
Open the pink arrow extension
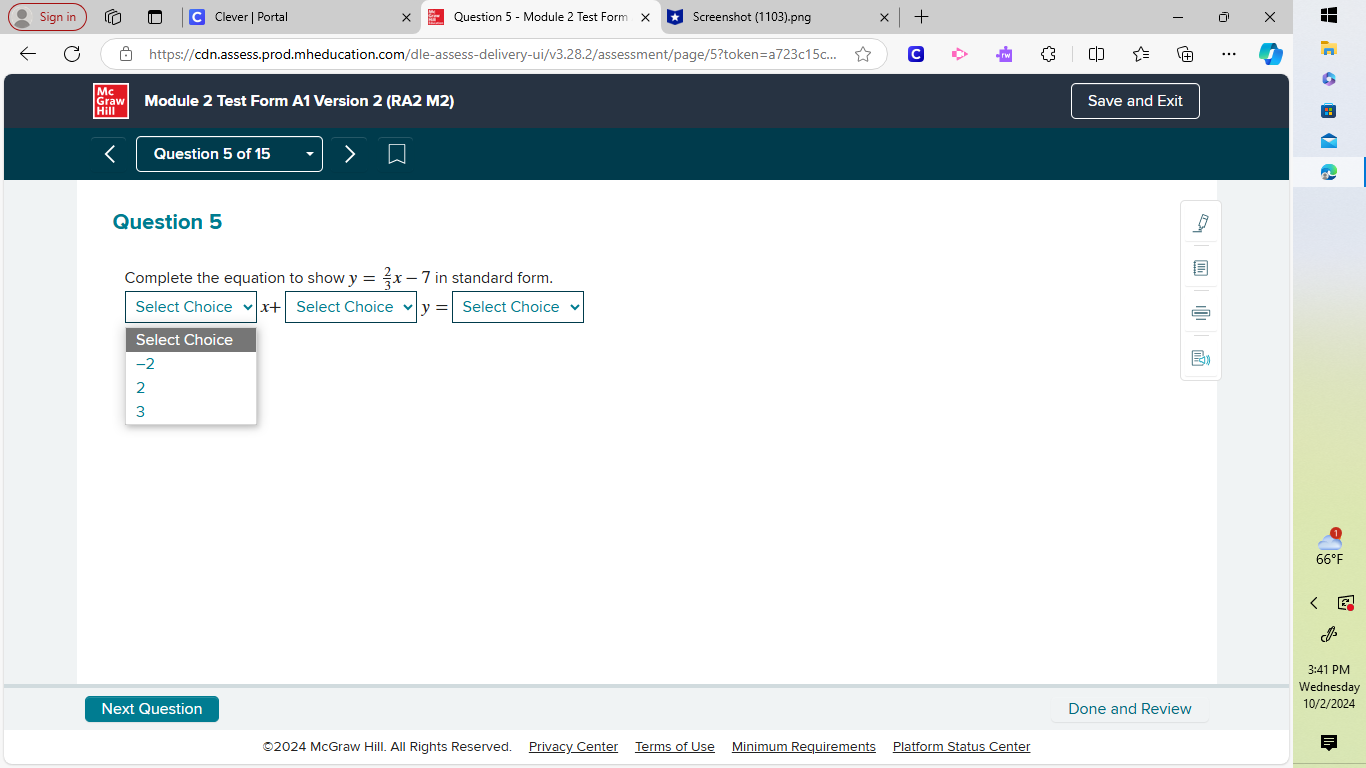(960, 54)
